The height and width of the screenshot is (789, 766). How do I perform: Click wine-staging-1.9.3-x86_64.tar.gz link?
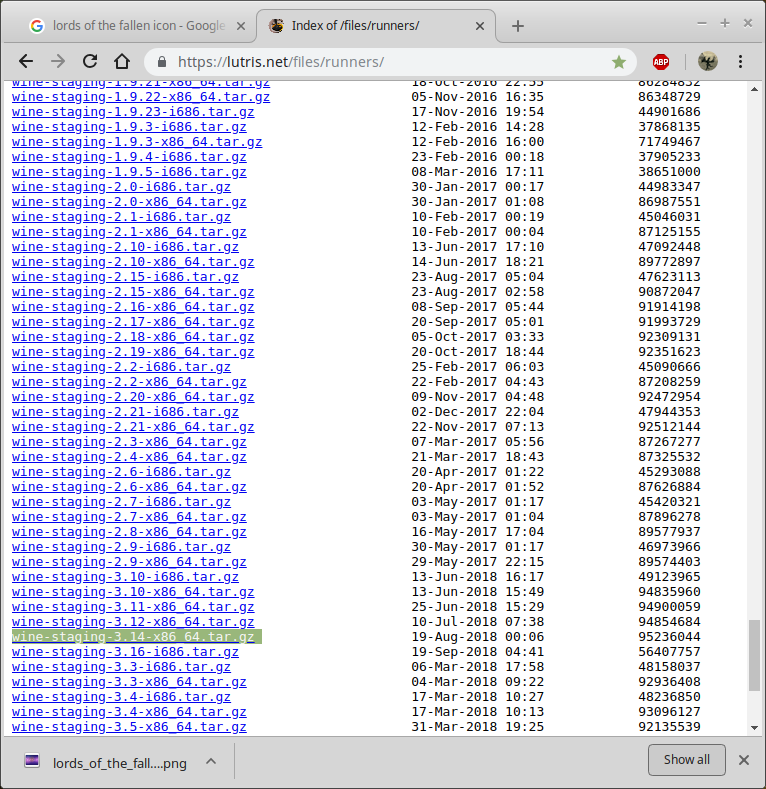pos(137,142)
